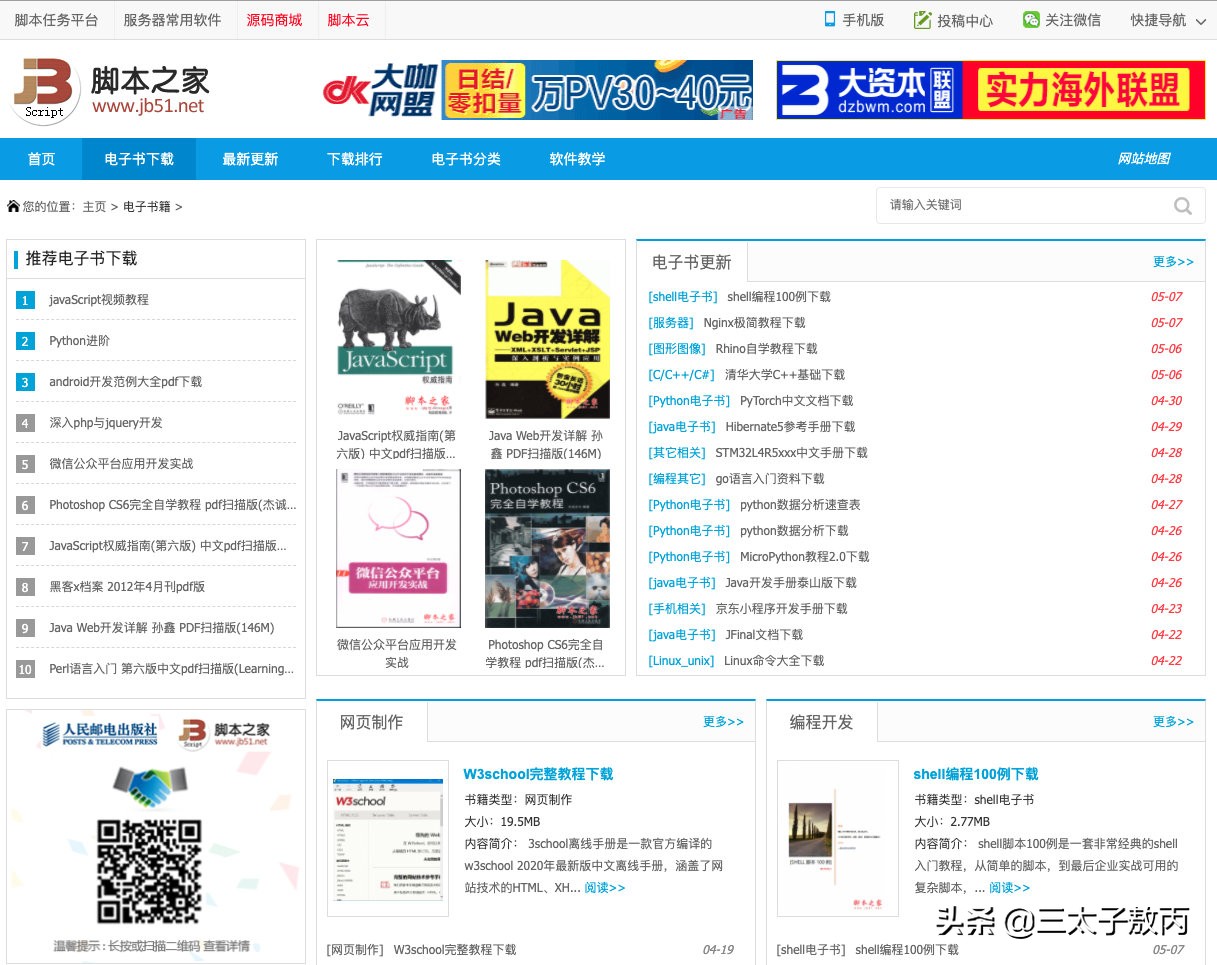This screenshot has height=965, width=1217.
Task: Click the 电子书籍 breadcrumb link
Action: [147, 207]
